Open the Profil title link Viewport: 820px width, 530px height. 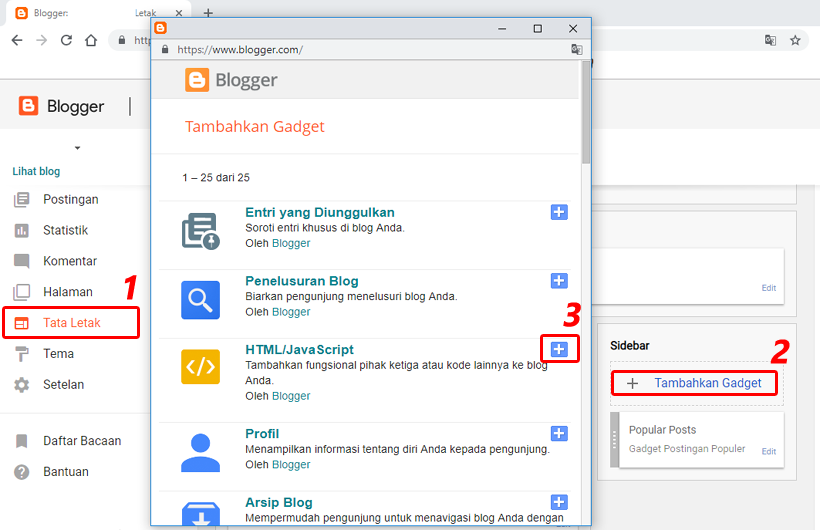tap(262, 434)
